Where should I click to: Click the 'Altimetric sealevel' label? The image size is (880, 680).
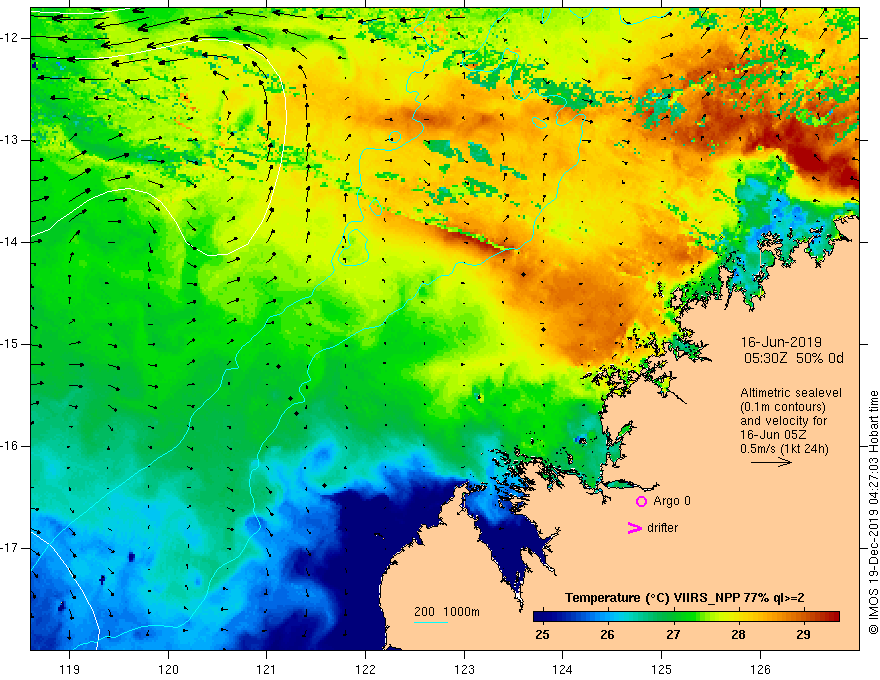point(791,393)
